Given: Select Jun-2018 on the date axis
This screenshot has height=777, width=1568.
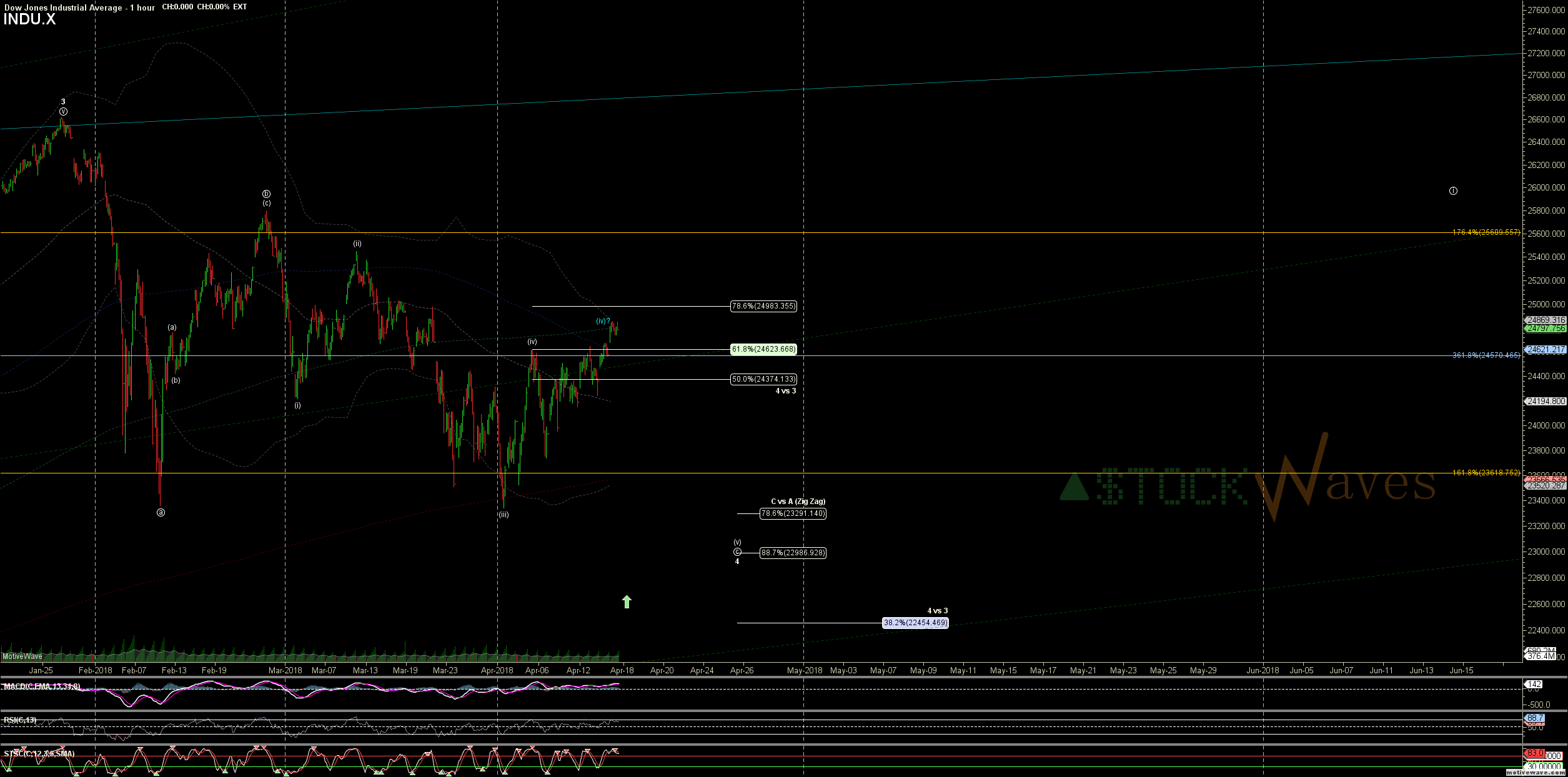Looking at the screenshot, I should [1263, 670].
